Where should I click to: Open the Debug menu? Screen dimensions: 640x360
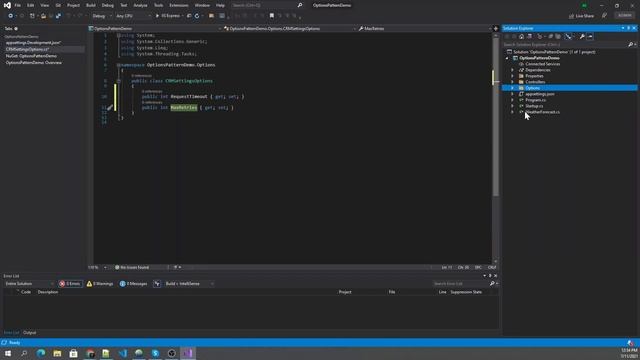108,5
